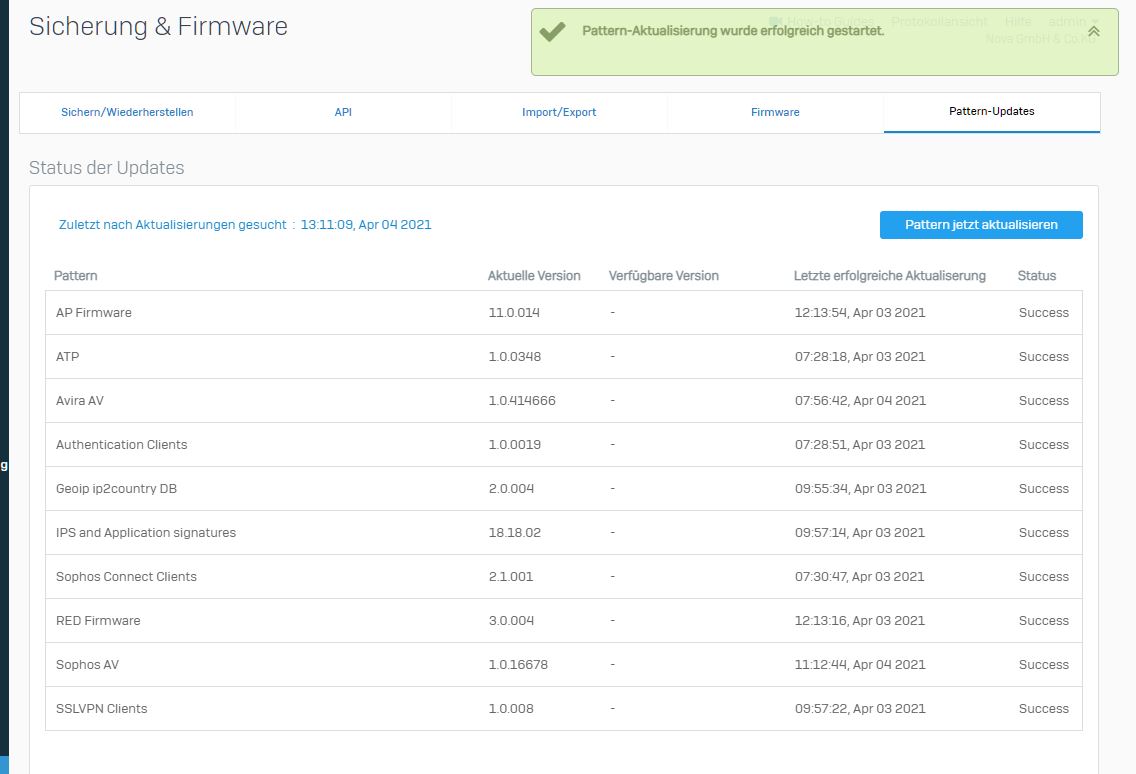Viewport: 1136px width, 774px height.
Task: Click Letzte erfolgreiche Aktualisierung column header
Action: coord(890,275)
